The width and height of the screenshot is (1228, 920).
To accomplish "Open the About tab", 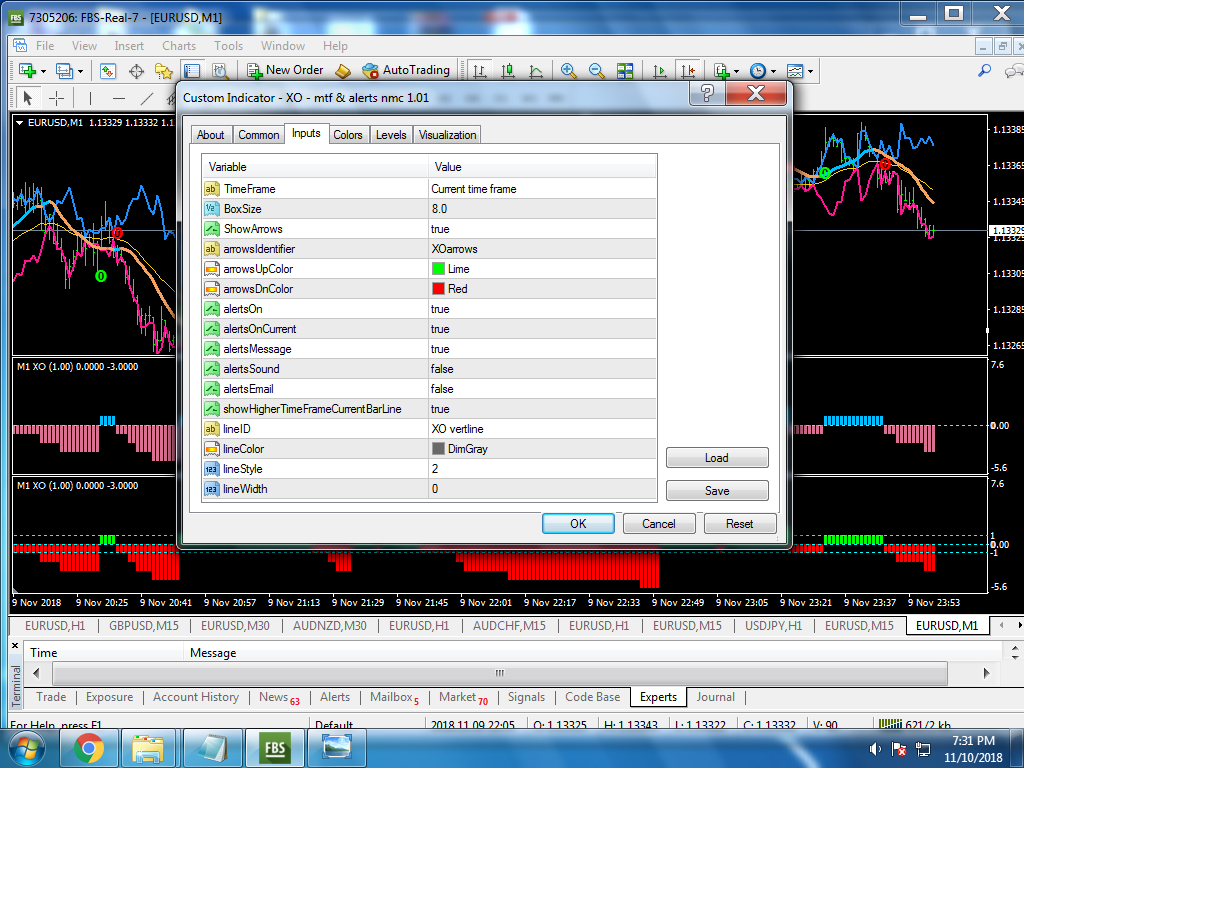I will coord(211,135).
